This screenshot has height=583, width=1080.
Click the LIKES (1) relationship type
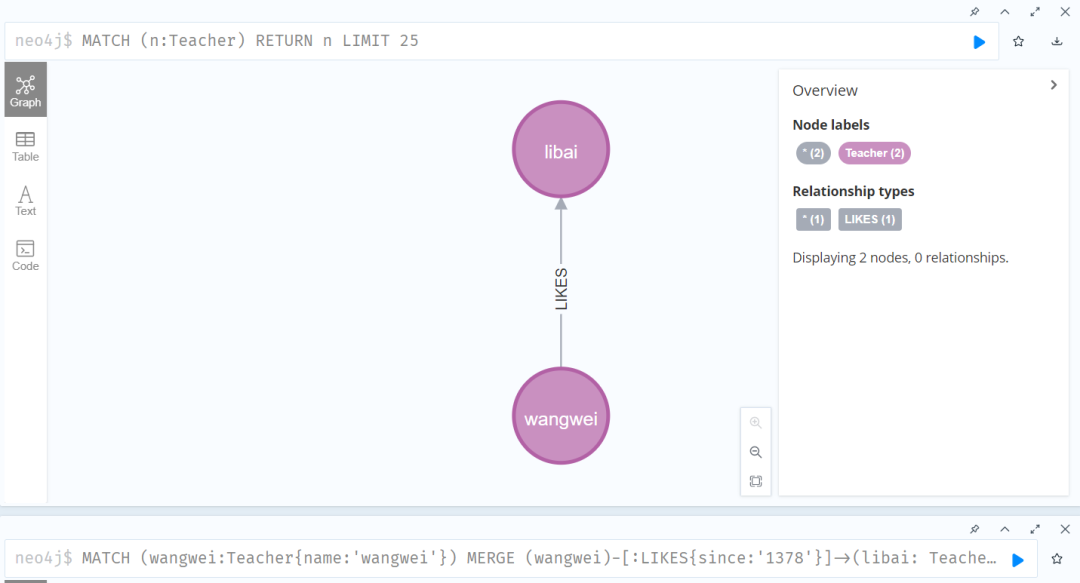click(x=869, y=219)
